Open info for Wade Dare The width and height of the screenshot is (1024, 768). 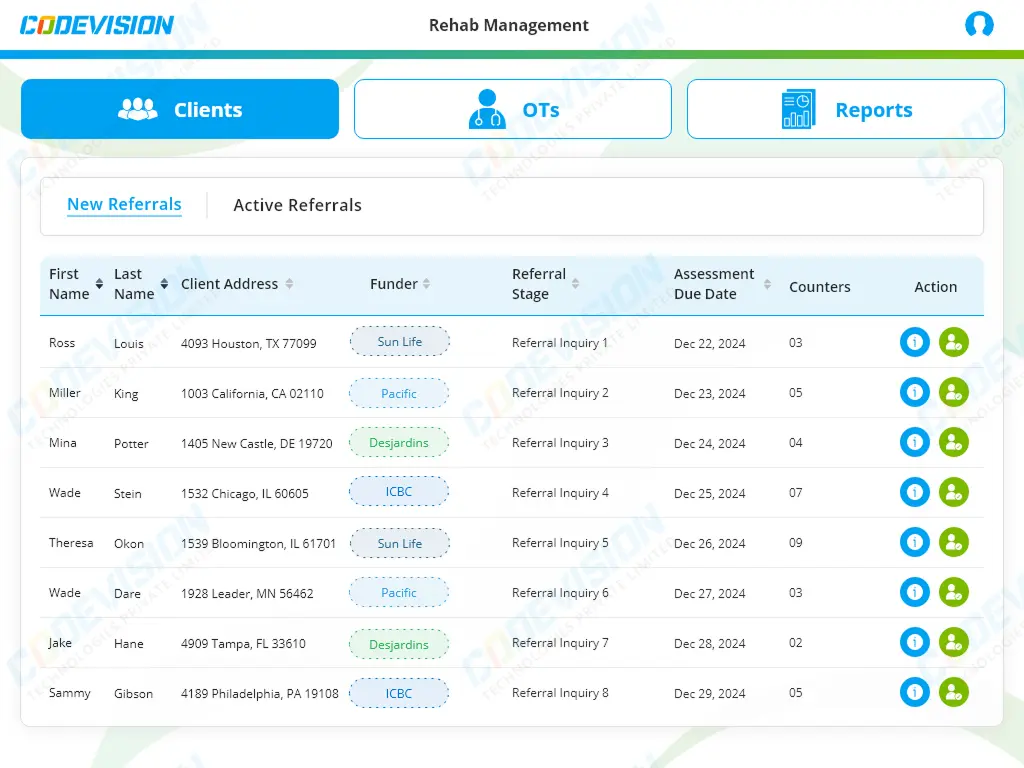[914, 592]
